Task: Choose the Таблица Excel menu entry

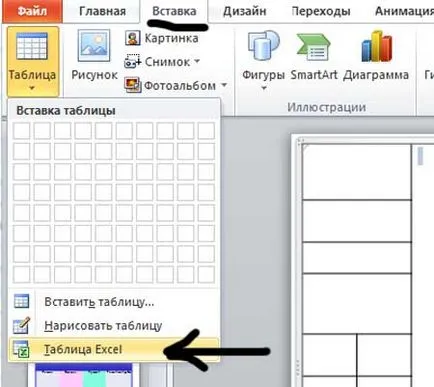Action: (114, 349)
